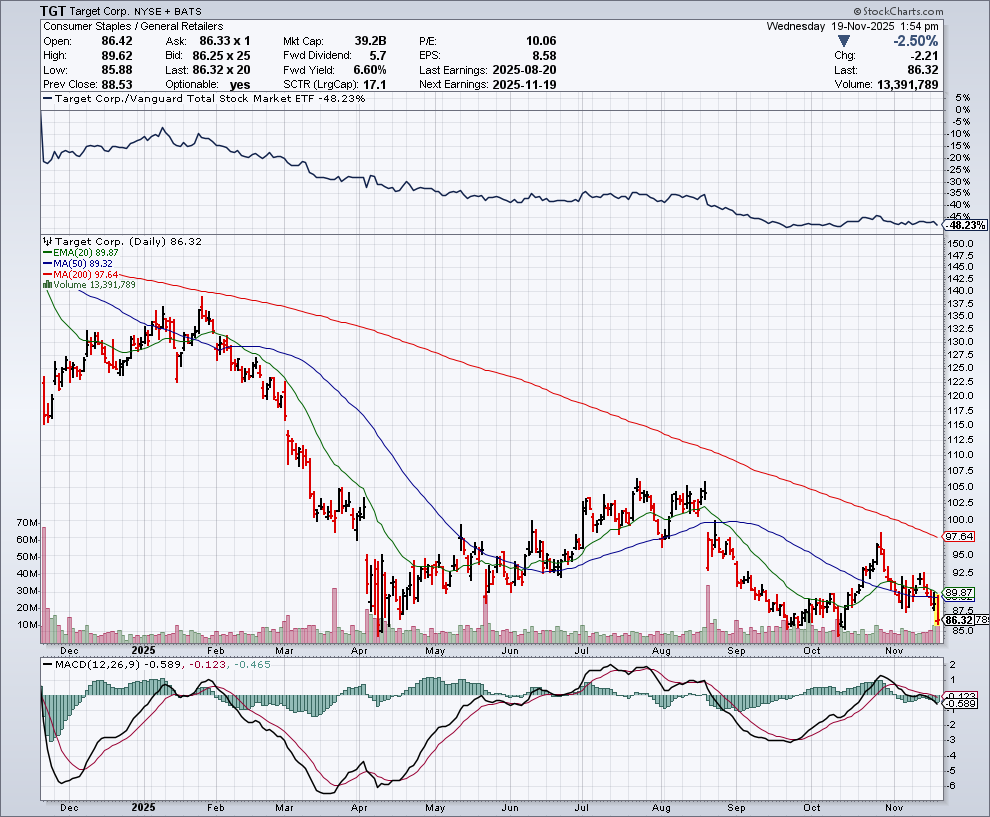This screenshot has height=817, width=990.
Task: Click the Aug label on the price chart axis
Action: pyautogui.click(x=660, y=649)
